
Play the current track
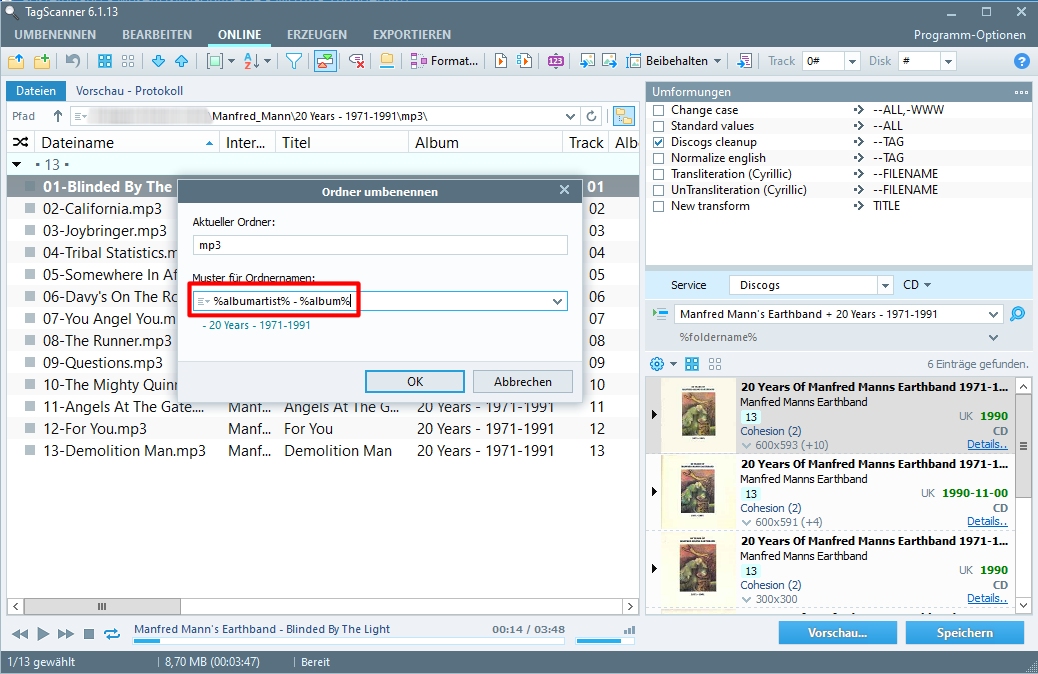[x=43, y=634]
